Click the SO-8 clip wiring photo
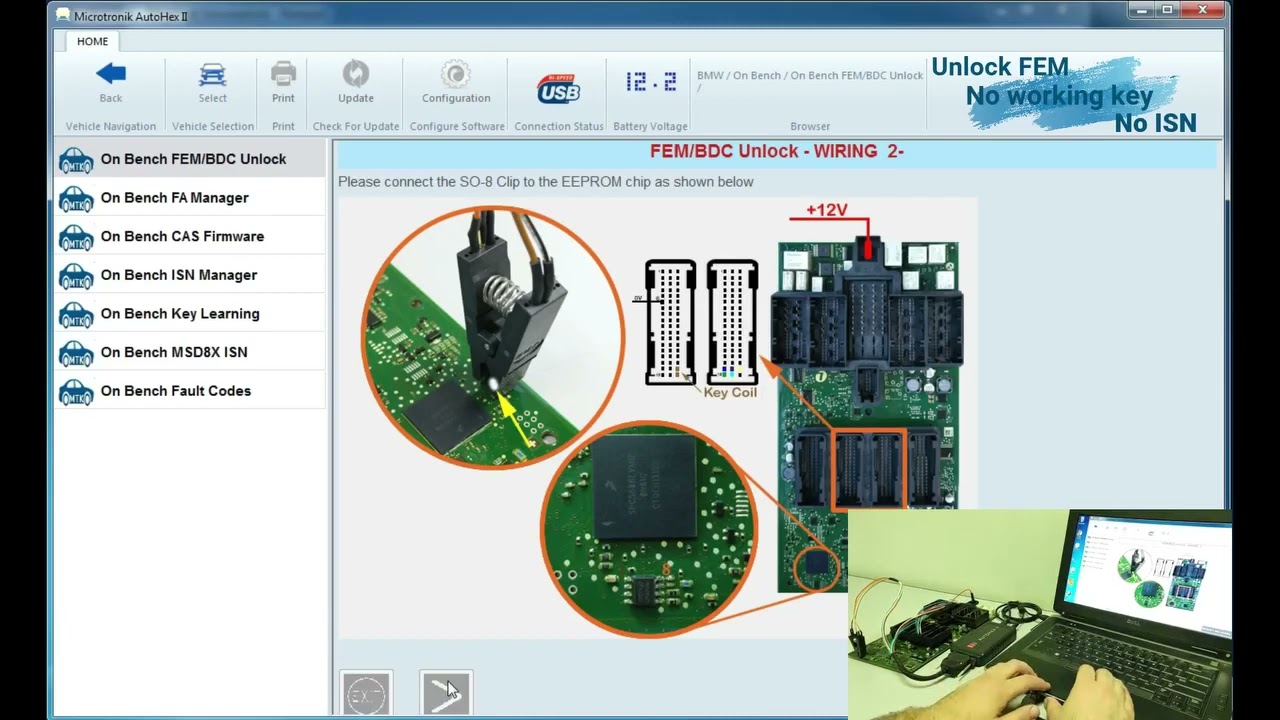1280x720 pixels. pos(493,338)
